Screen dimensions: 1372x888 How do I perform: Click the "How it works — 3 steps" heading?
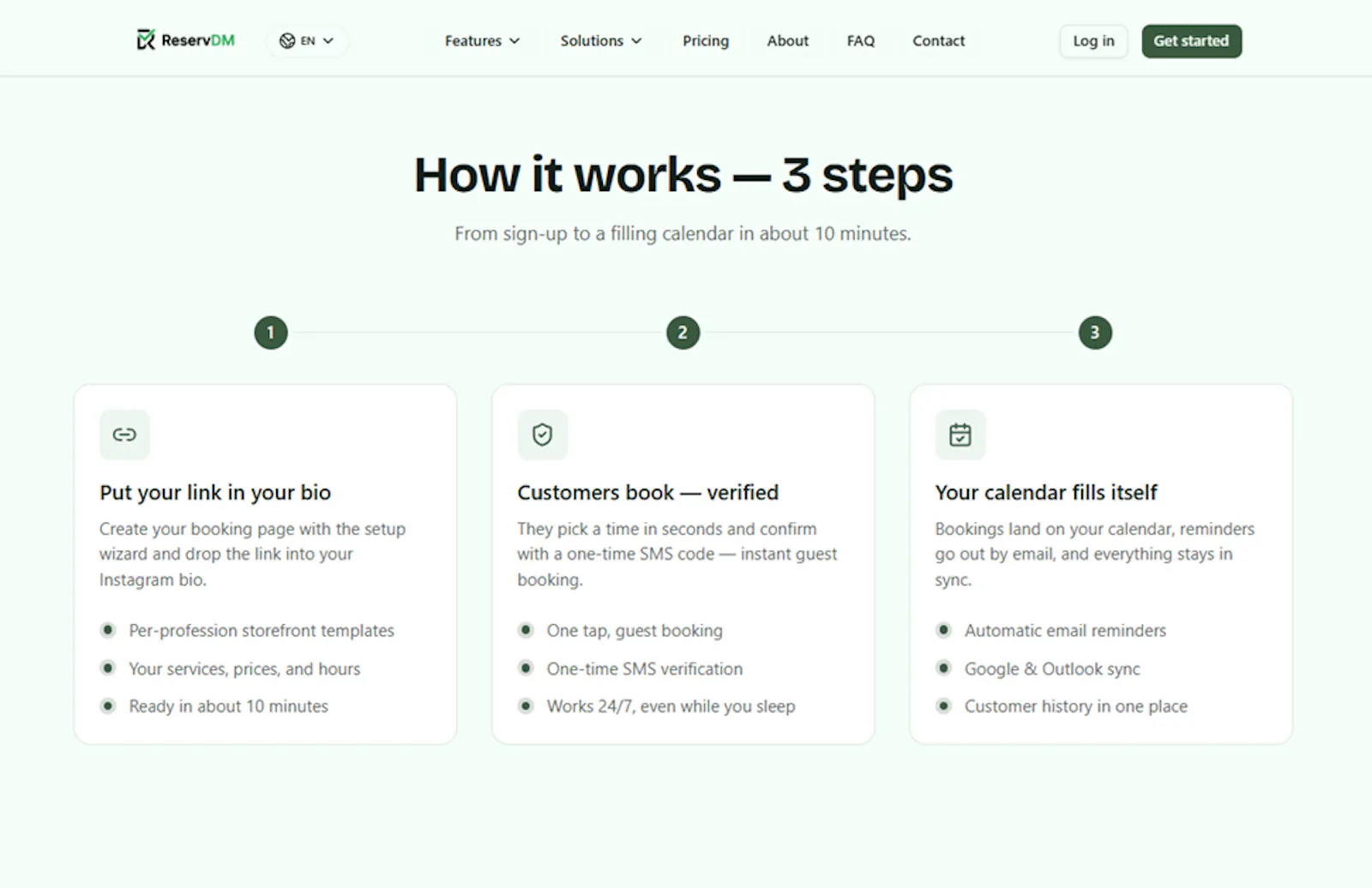pos(683,175)
